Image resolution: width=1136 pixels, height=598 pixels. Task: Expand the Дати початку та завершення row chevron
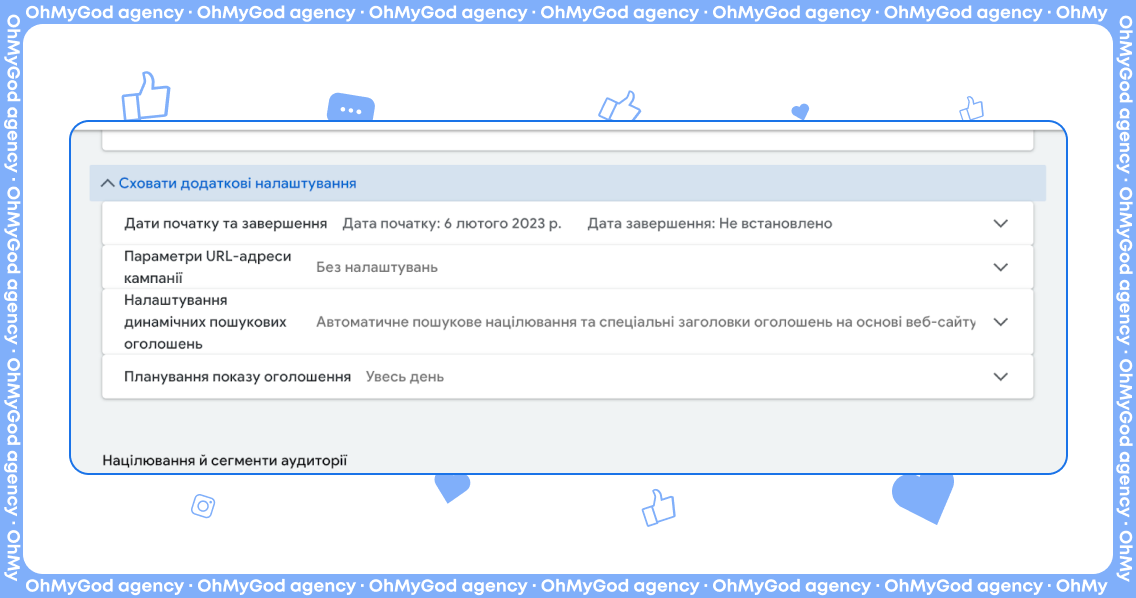point(1000,224)
